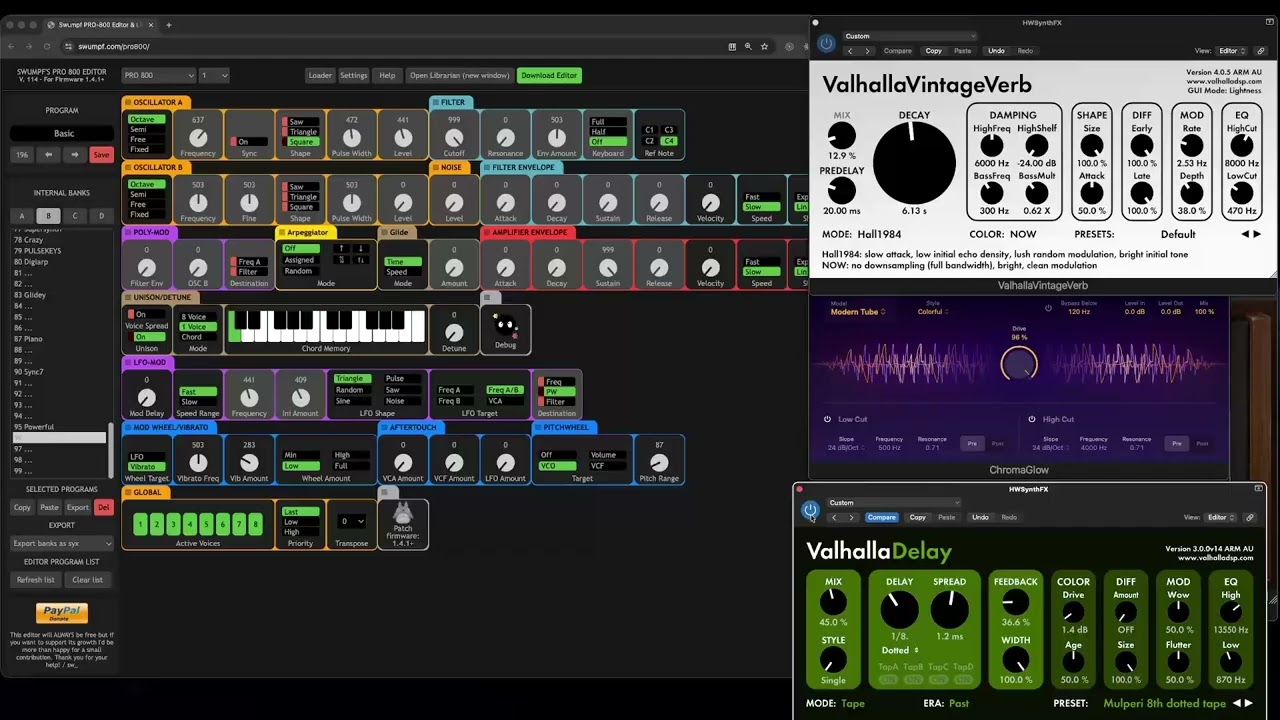Image resolution: width=1280 pixels, height=720 pixels.
Task: Click Download Editor button
Action: click(549, 75)
